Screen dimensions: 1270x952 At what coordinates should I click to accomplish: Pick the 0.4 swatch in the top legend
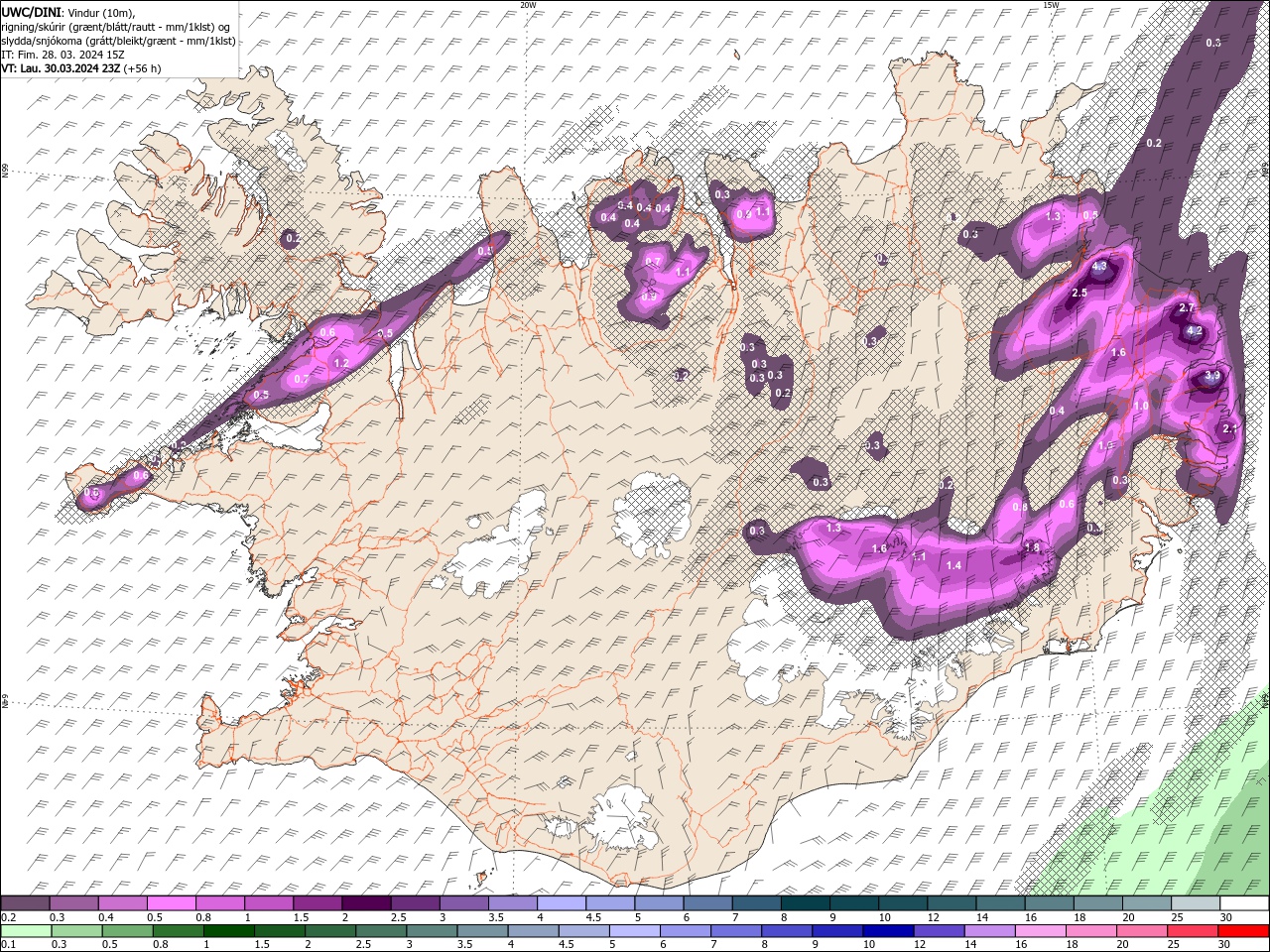[x=122, y=903]
